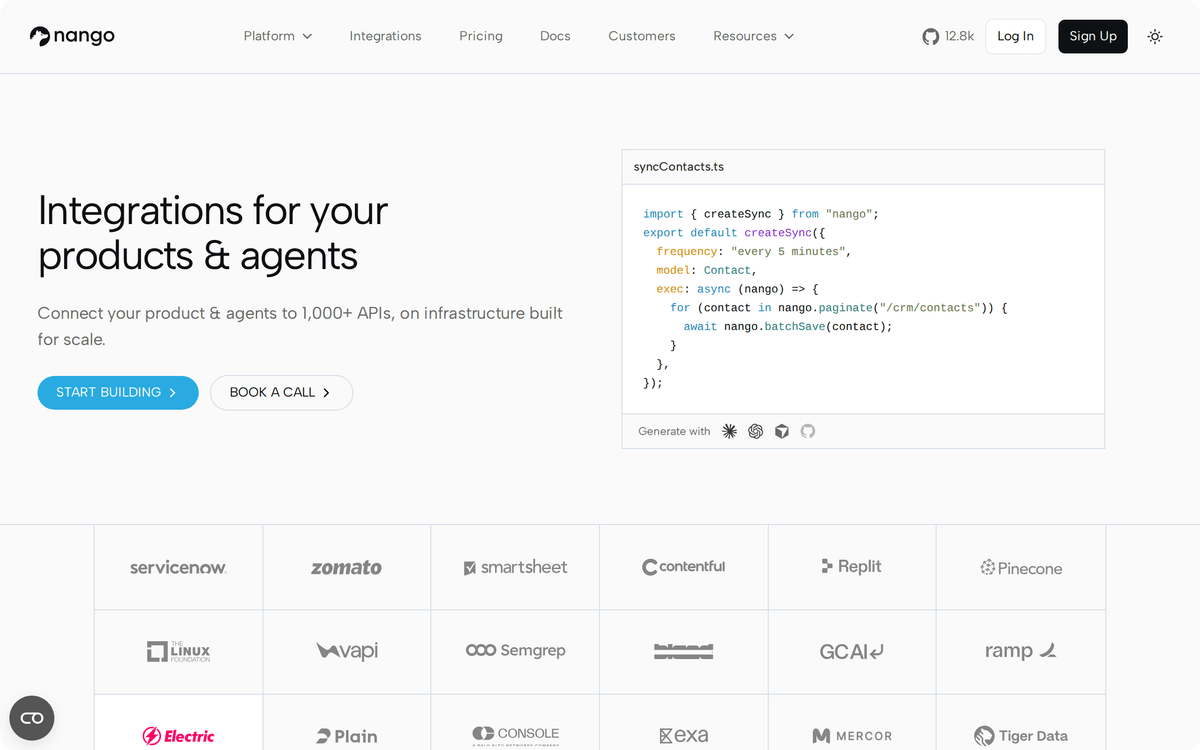Screen dimensions: 1200x750
Task: Click the Log In button
Action: pos(1015,36)
